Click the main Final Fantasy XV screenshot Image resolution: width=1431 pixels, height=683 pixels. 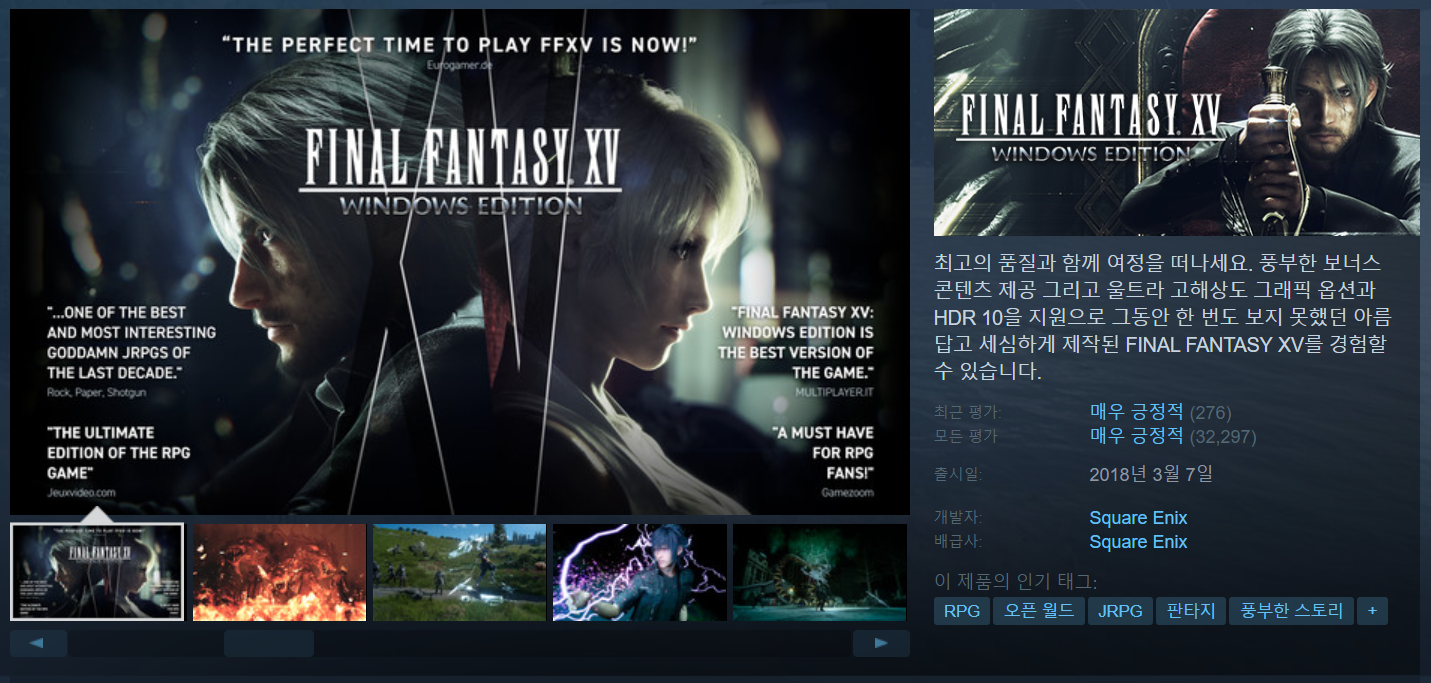point(460,262)
